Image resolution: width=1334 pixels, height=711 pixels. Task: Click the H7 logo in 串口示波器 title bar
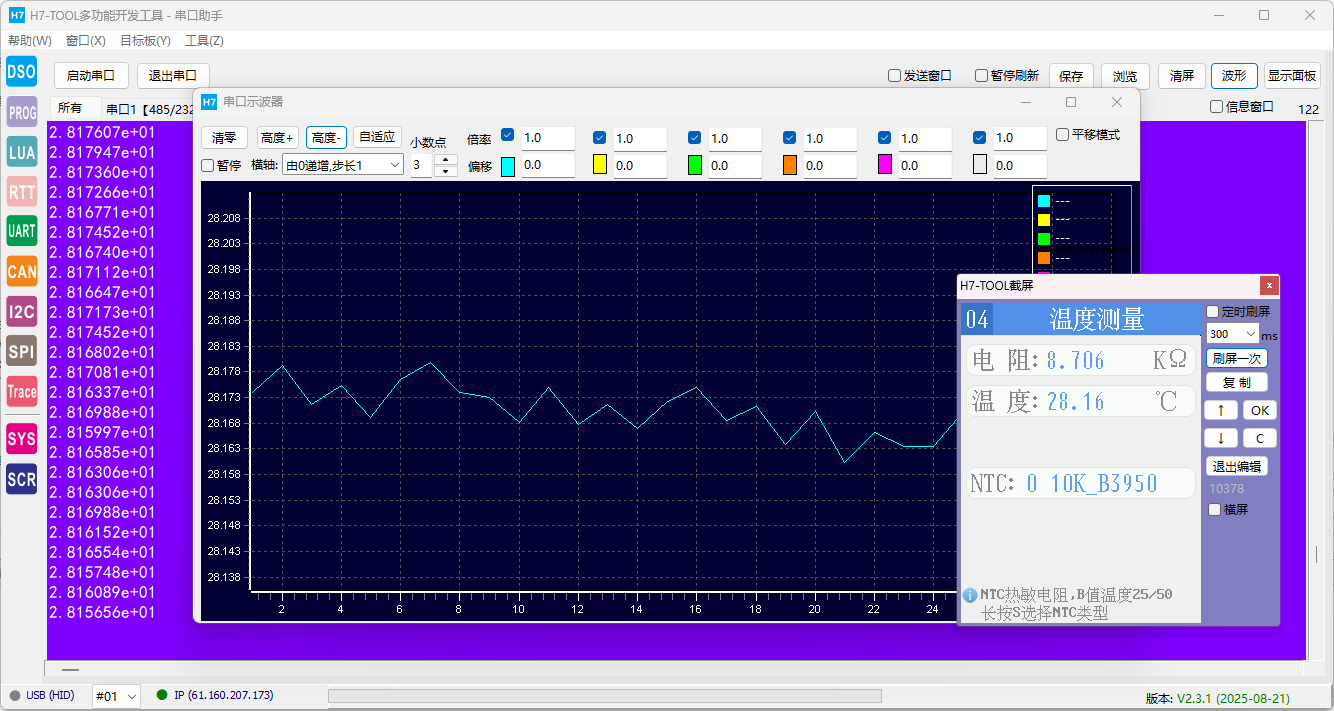(209, 102)
